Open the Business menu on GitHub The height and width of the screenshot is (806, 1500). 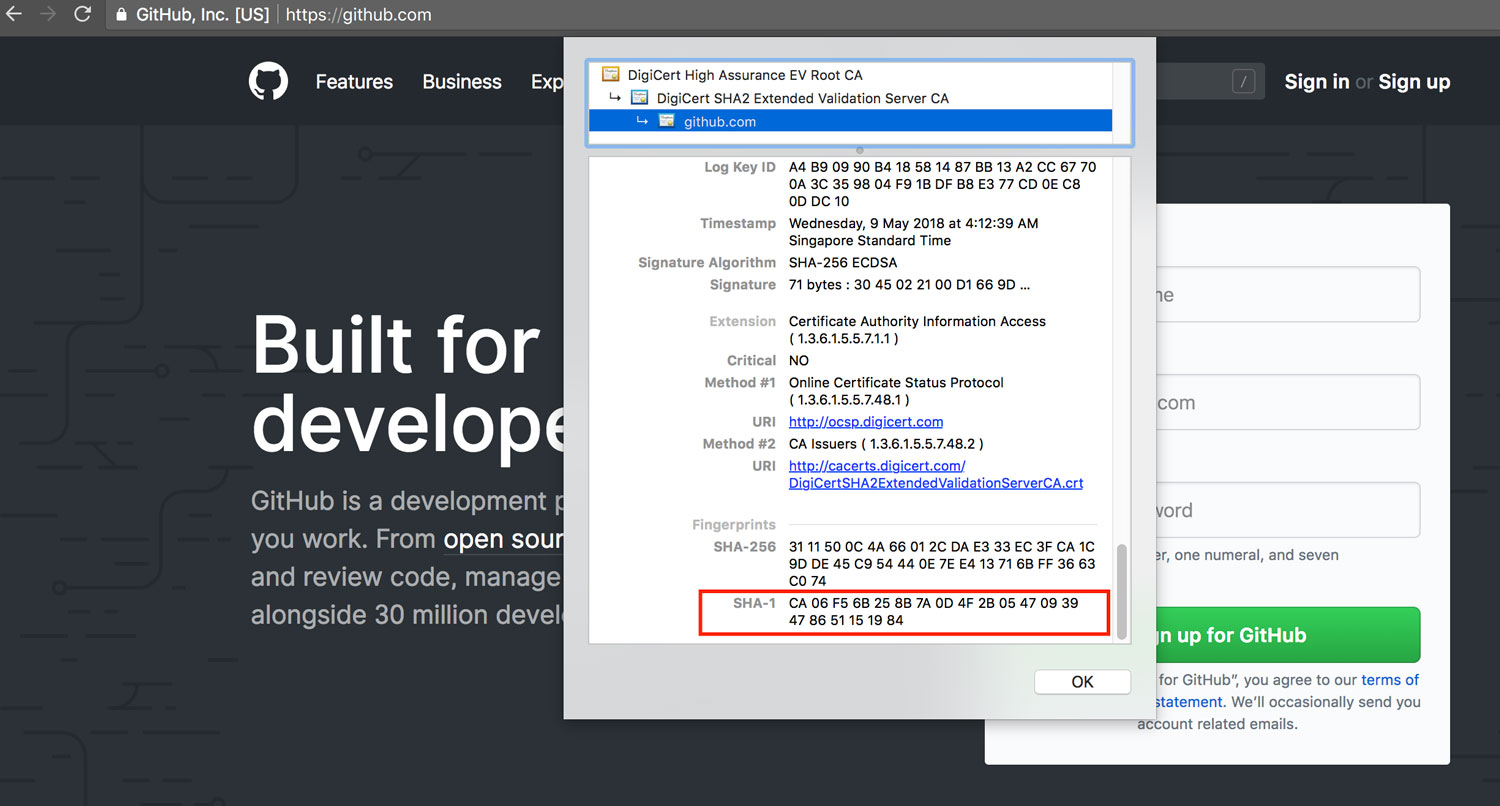point(462,82)
